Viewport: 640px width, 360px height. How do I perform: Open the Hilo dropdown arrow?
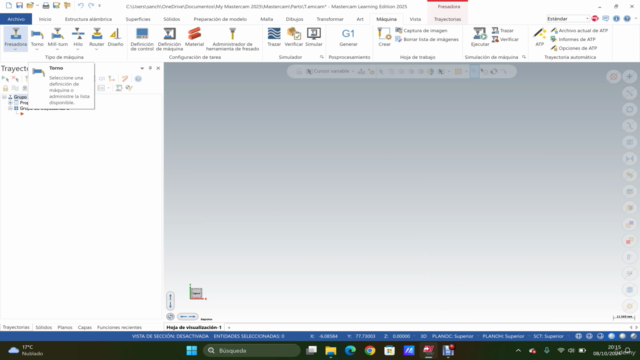(78, 49)
